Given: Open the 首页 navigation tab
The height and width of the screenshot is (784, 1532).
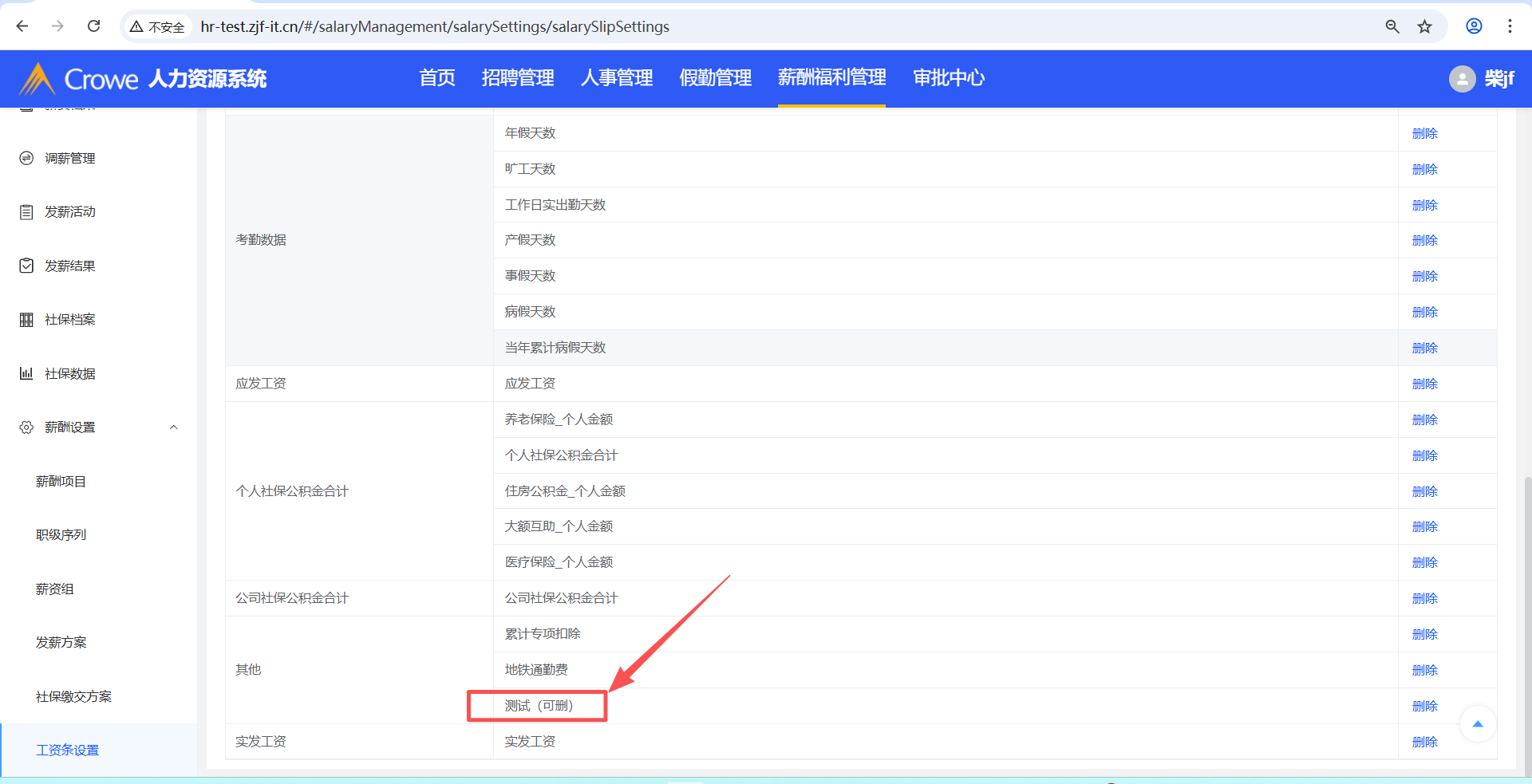Looking at the screenshot, I should 437,77.
